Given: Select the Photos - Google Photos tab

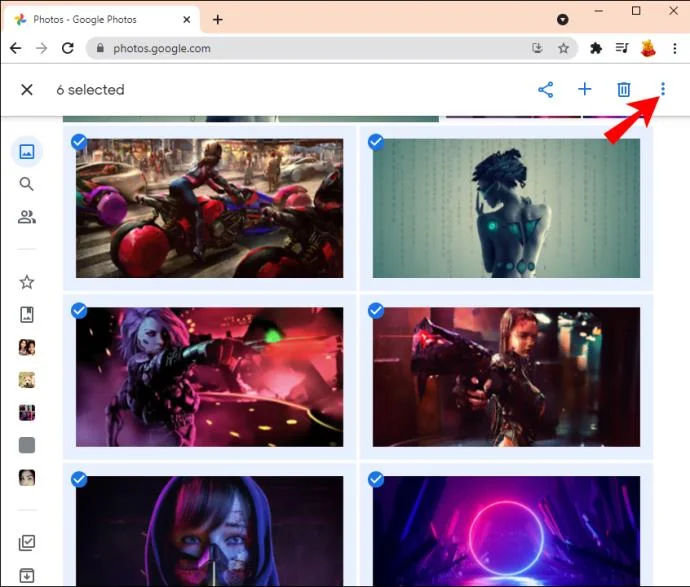Looking at the screenshot, I should [x=102, y=19].
